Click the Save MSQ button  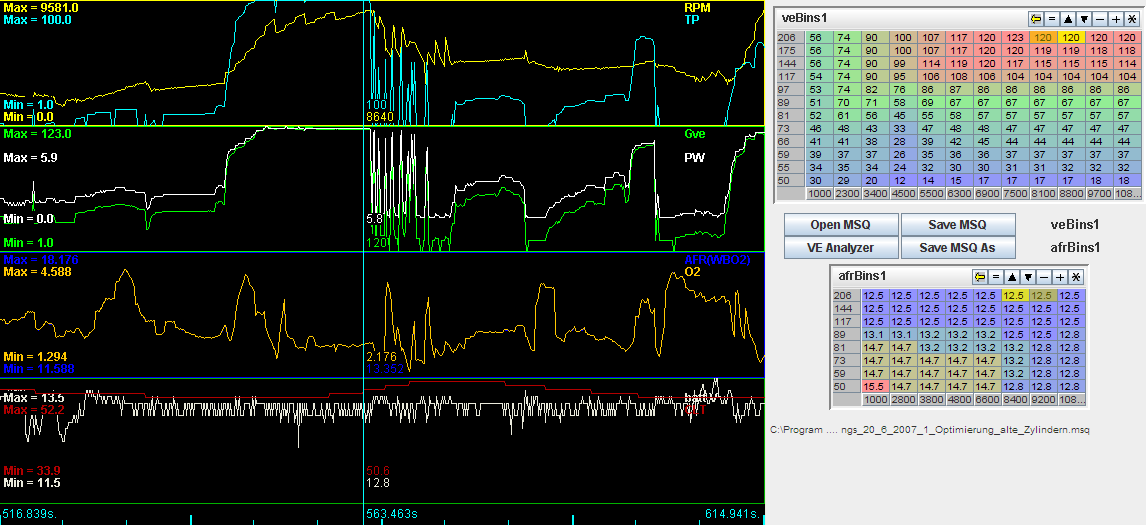pyautogui.click(x=957, y=224)
